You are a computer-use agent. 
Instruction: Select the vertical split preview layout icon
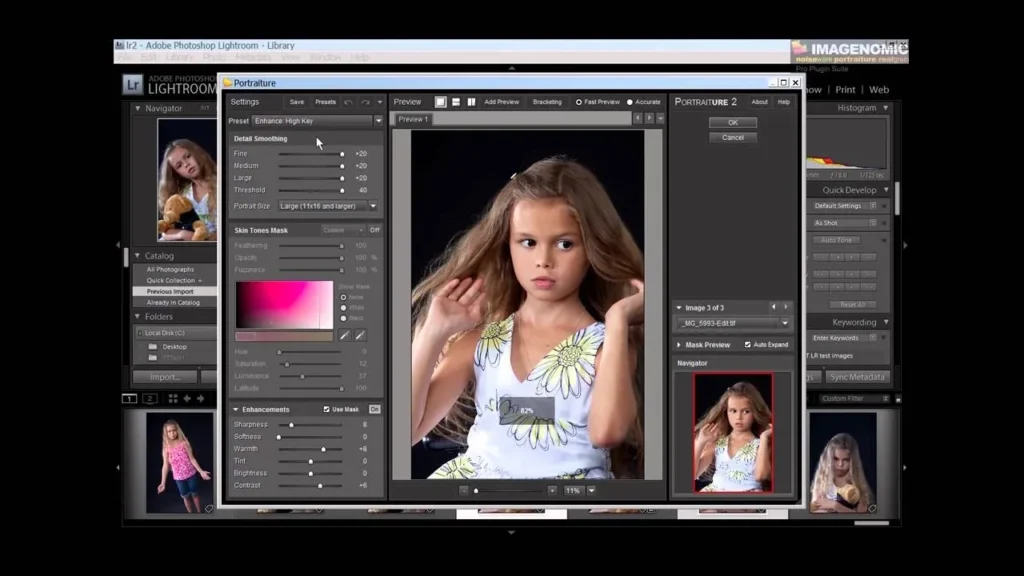[471, 102]
